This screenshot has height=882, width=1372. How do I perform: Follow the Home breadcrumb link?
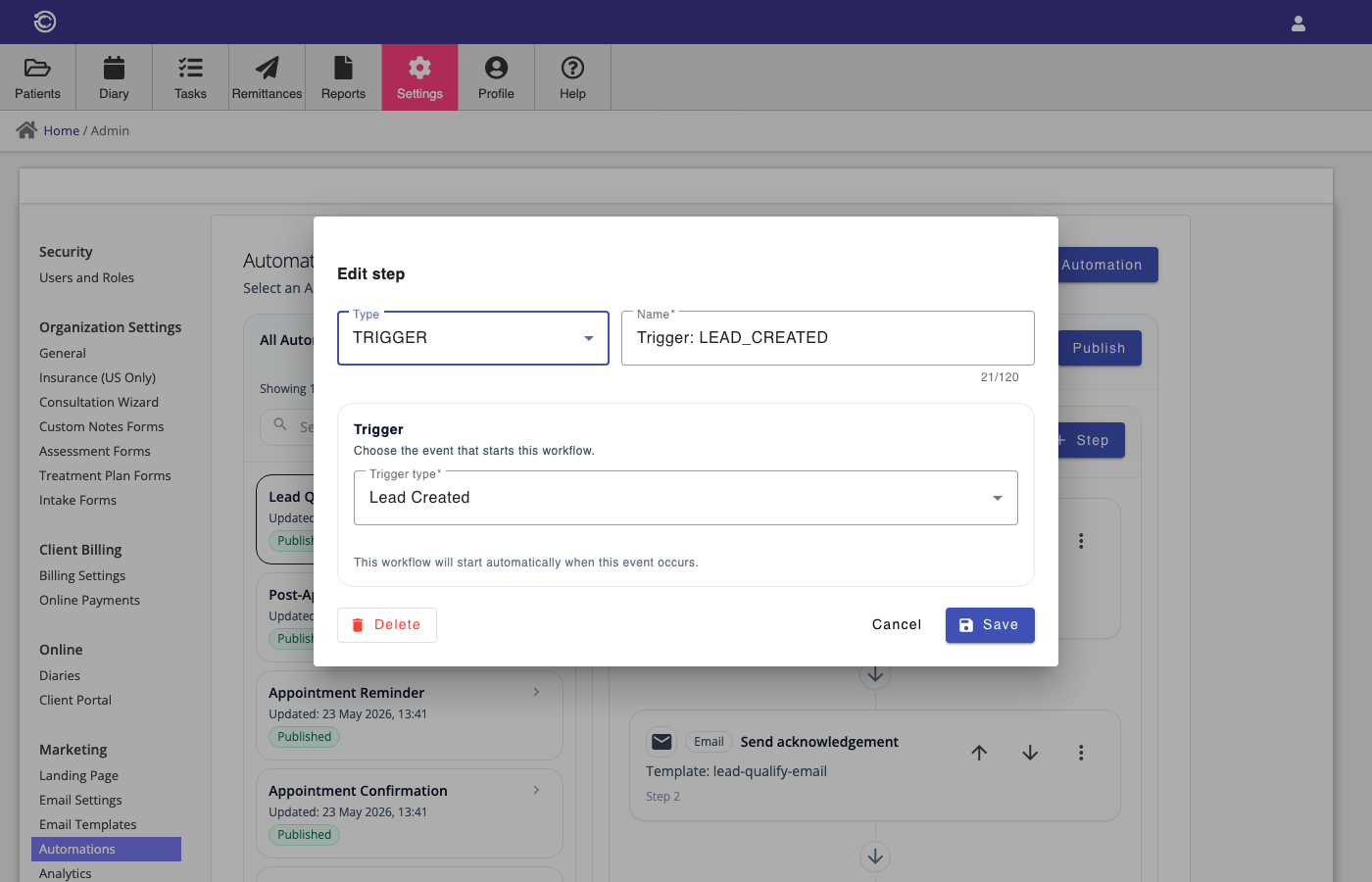pos(61,130)
